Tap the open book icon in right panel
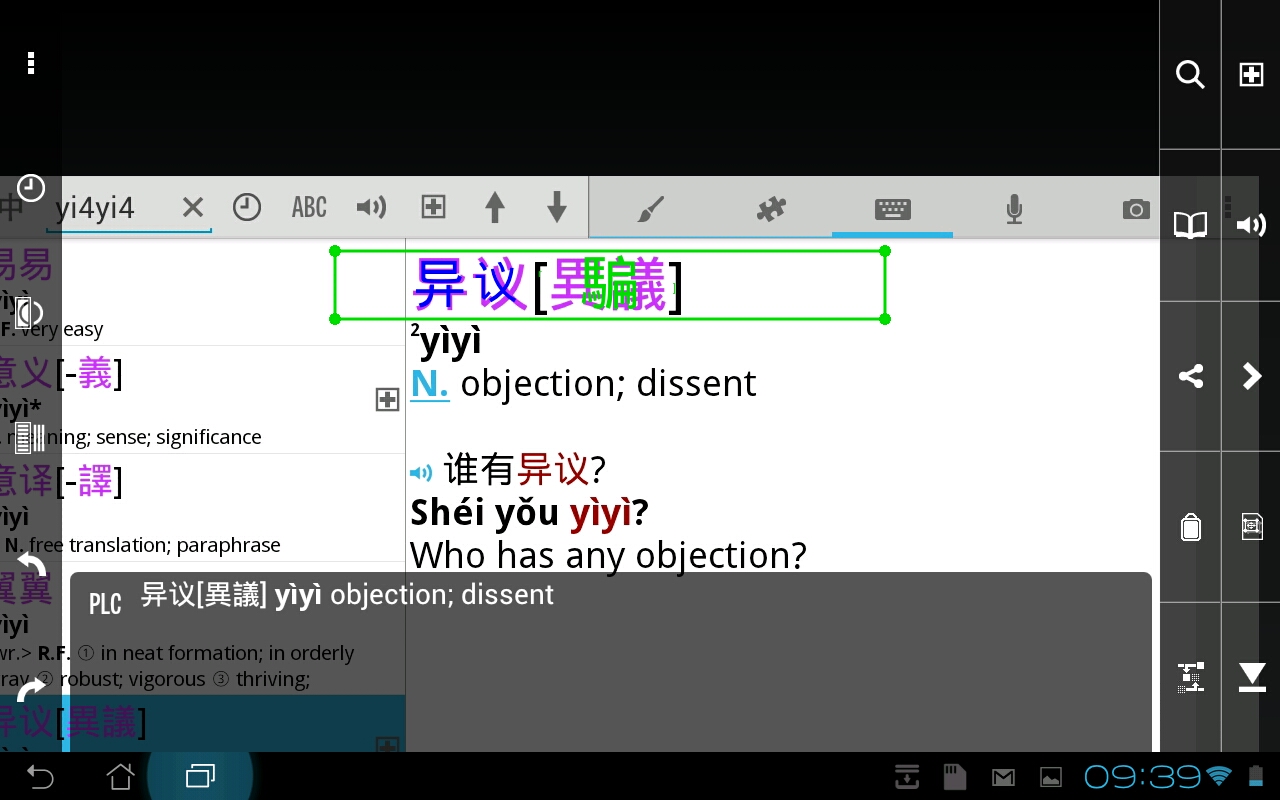 1190,225
